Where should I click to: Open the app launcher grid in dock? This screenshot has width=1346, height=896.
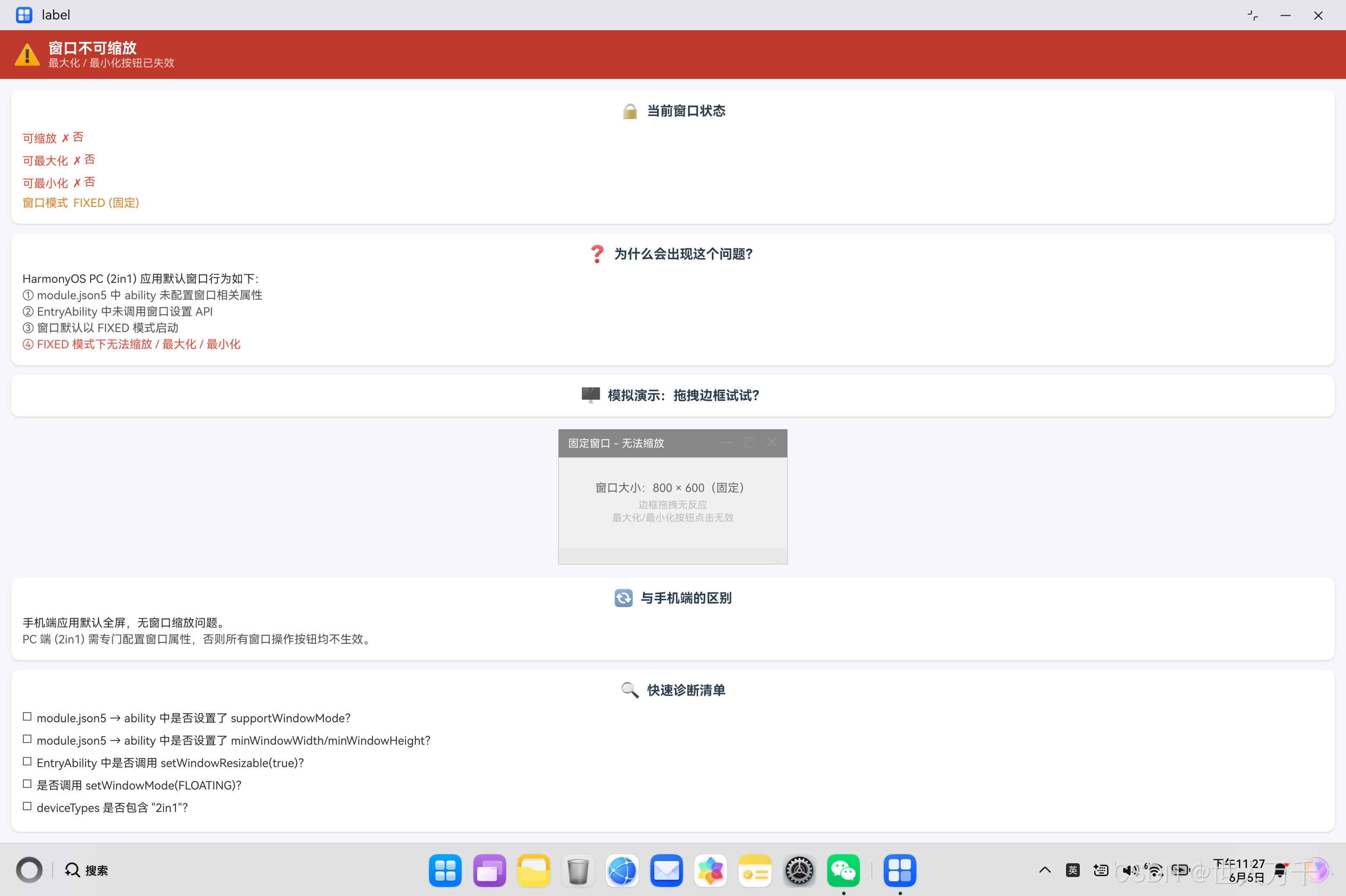(x=445, y=871)
